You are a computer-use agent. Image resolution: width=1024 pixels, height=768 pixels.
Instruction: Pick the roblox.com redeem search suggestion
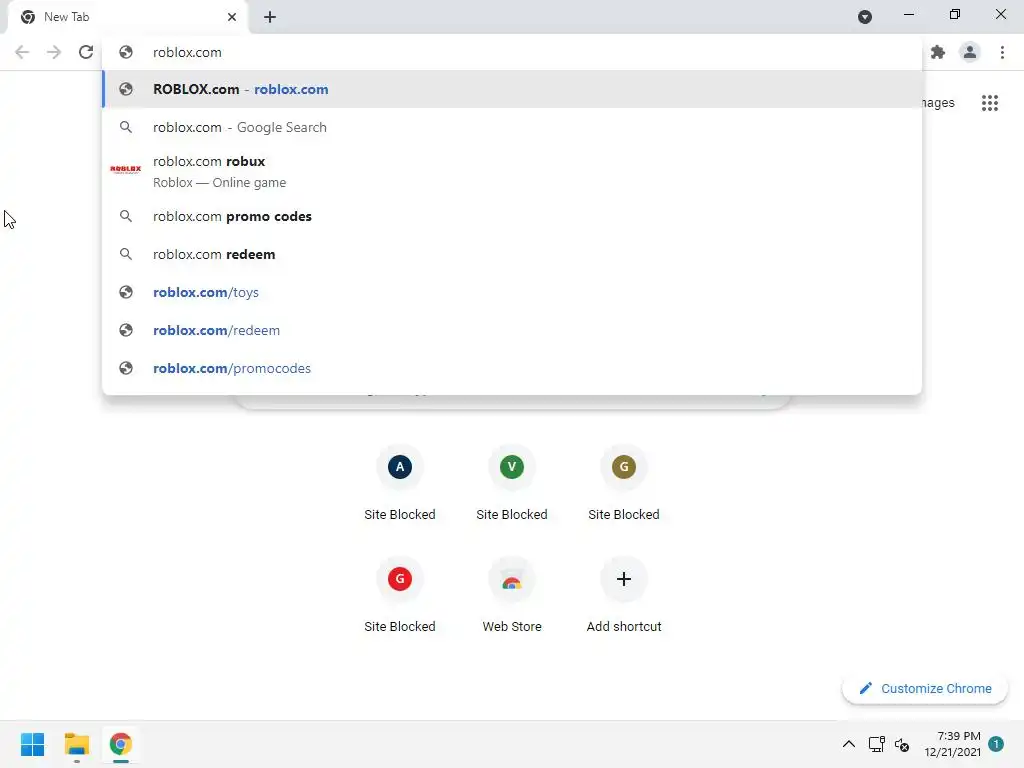click(512, 254)
